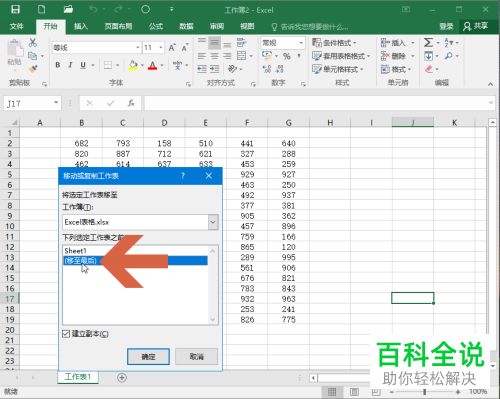
Task: Click the OK button in dialog
Action: (148, 357)
